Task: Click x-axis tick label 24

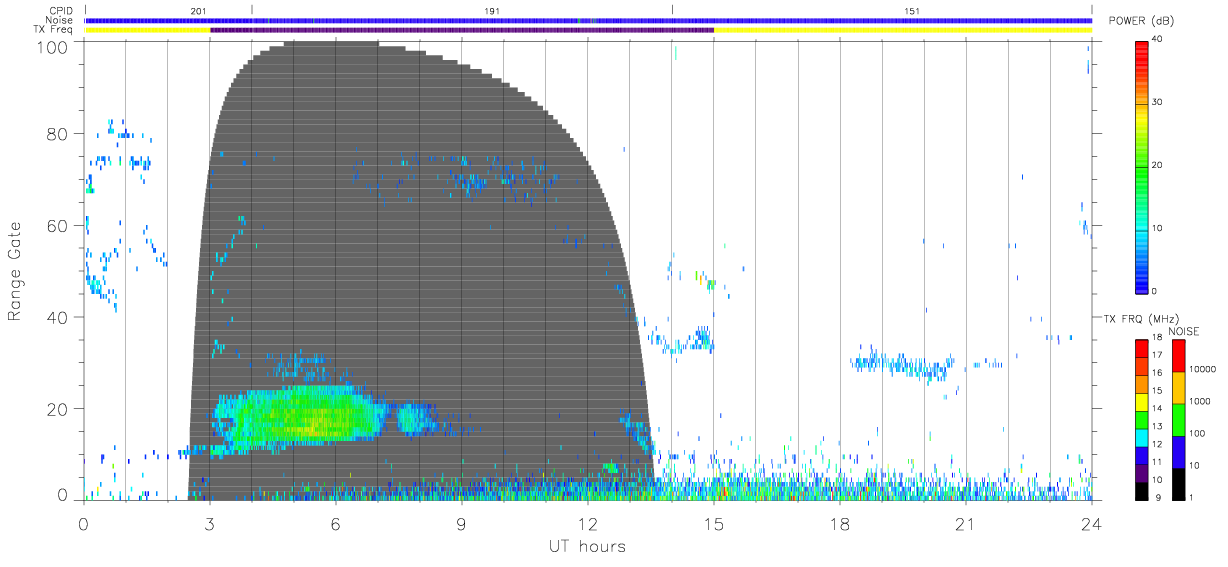Action: 1091,524
